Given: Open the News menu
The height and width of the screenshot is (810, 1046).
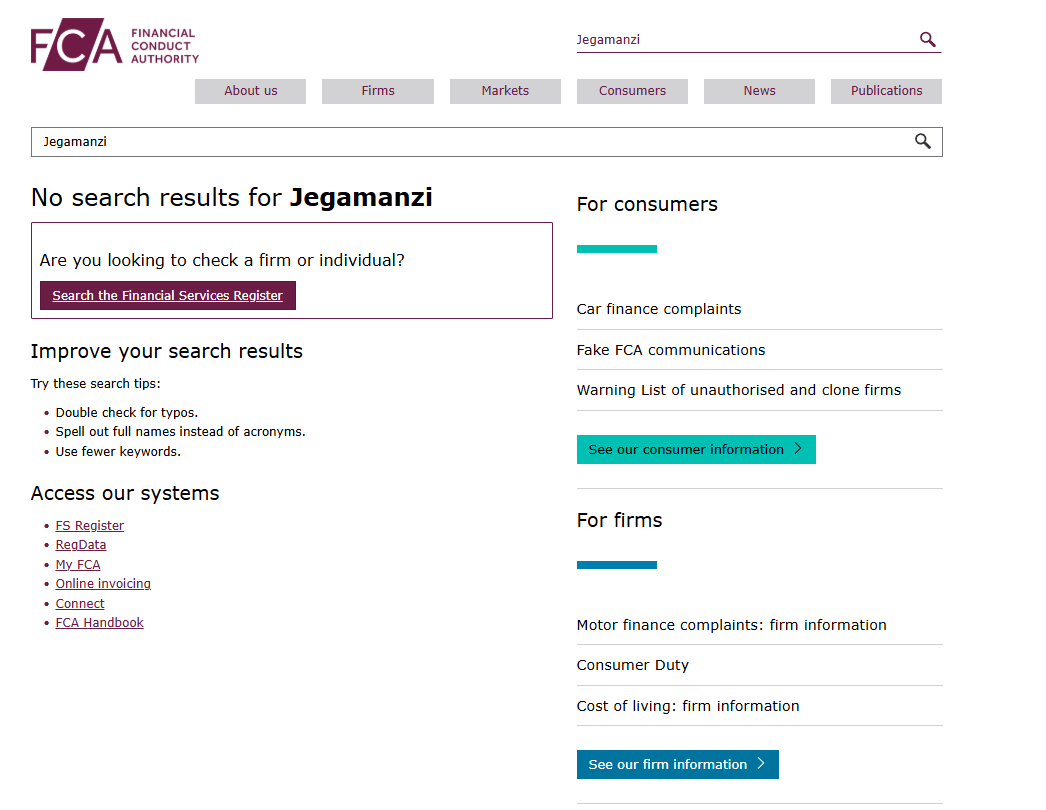Looking at the screenshot, I should point(759,91).
